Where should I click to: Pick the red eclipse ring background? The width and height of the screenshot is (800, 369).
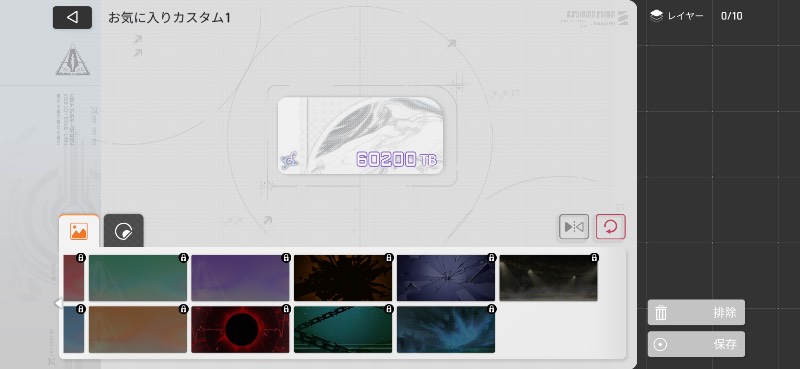click(240, 330)
